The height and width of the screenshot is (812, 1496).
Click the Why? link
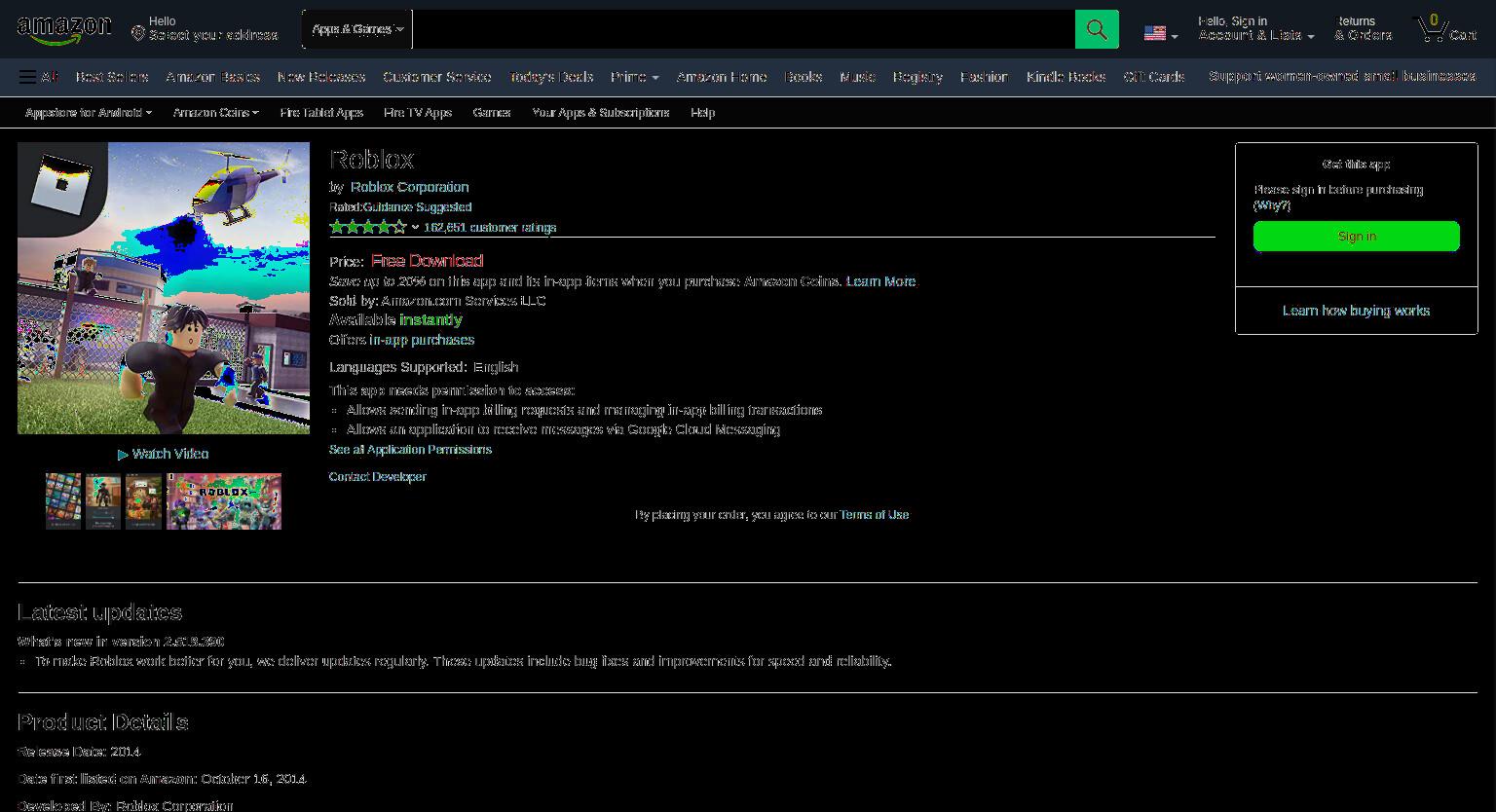point(1272,205)
